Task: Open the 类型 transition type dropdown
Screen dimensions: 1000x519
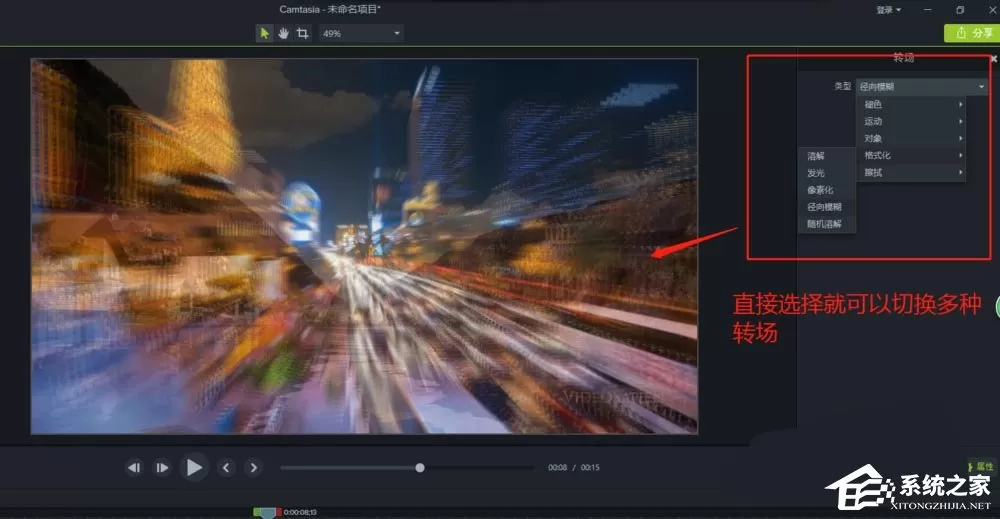Action: pyautogui.click(x=922, y=86)
